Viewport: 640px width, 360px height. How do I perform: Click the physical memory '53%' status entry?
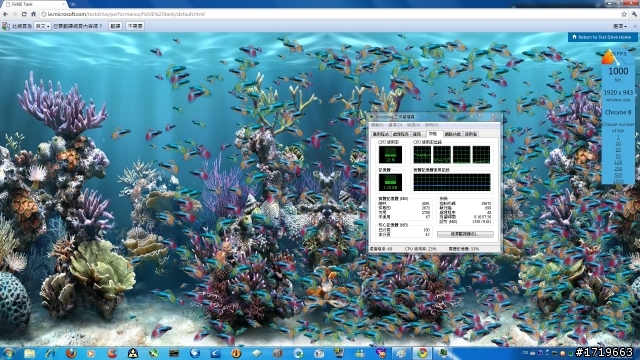pyautogui.click(x=464, y=249)
